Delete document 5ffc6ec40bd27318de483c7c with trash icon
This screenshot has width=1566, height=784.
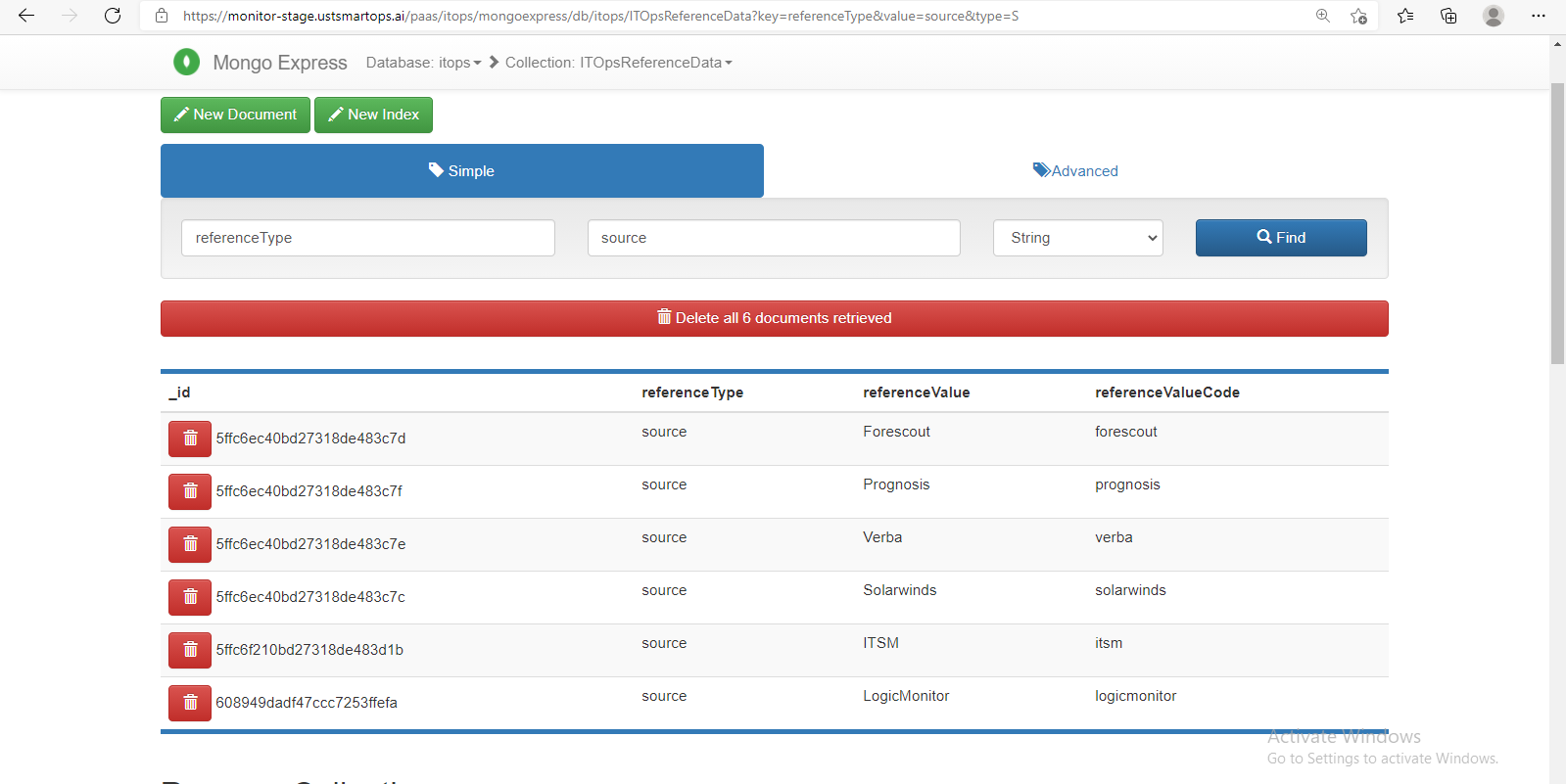(x=190, y=597)
